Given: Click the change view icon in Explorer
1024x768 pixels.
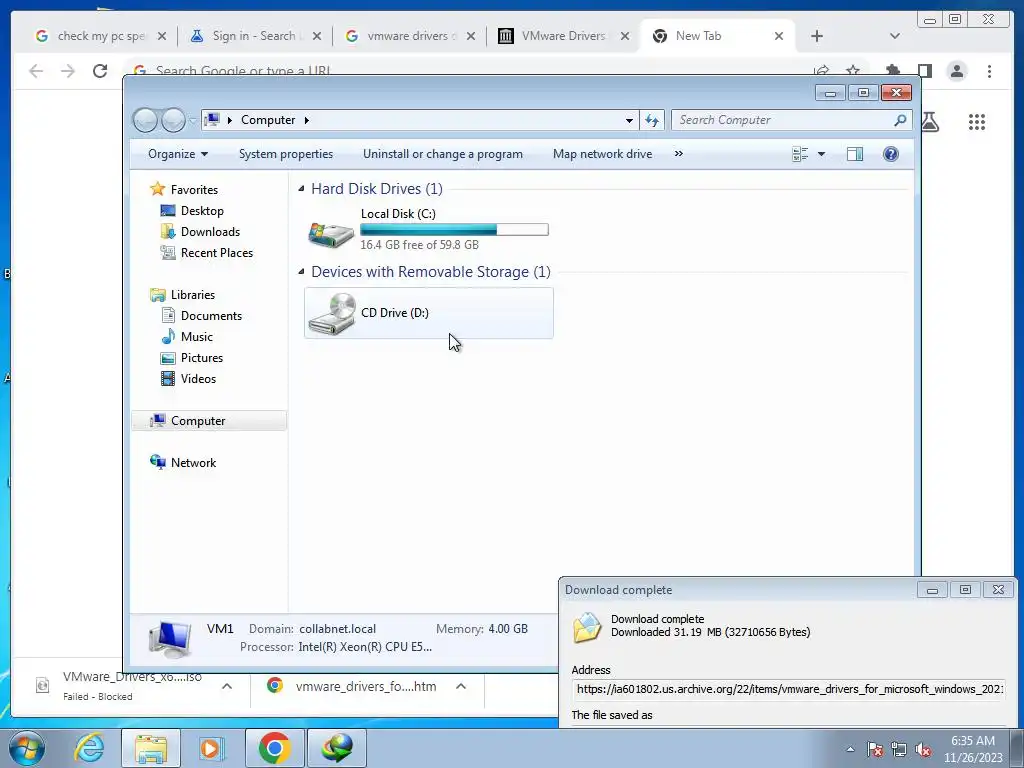Looking at the screenshot, I should 800,154.
